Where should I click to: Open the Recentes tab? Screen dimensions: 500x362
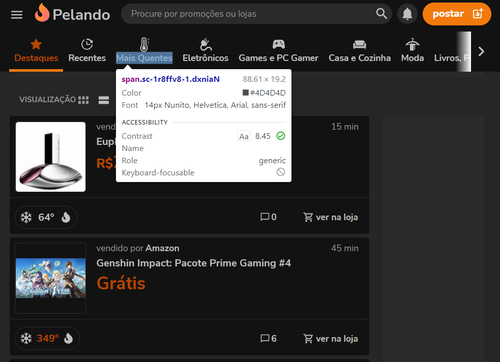pyautogui.click(x=87, y=51)
